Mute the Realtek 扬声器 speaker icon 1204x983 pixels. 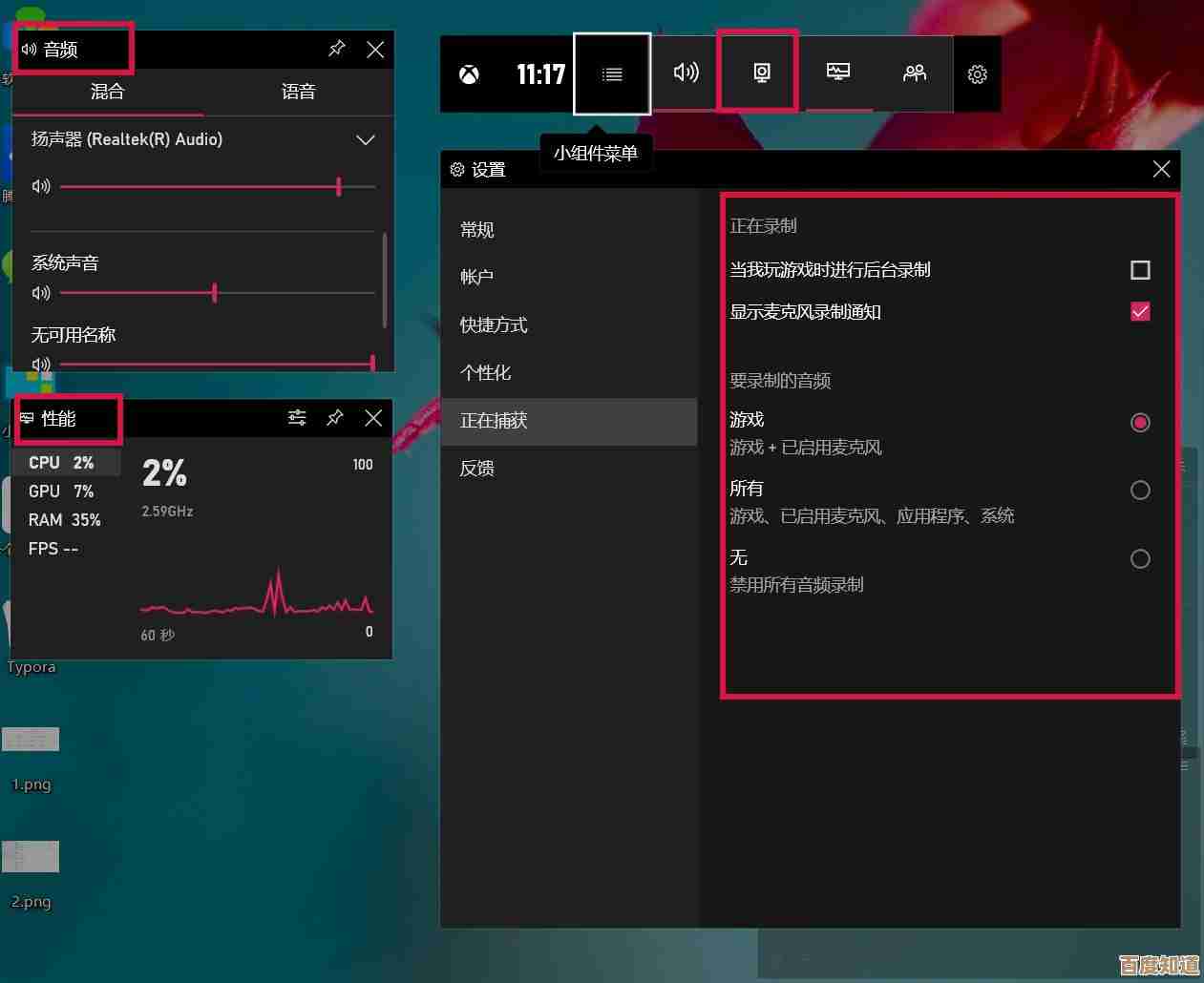point(40,186)
